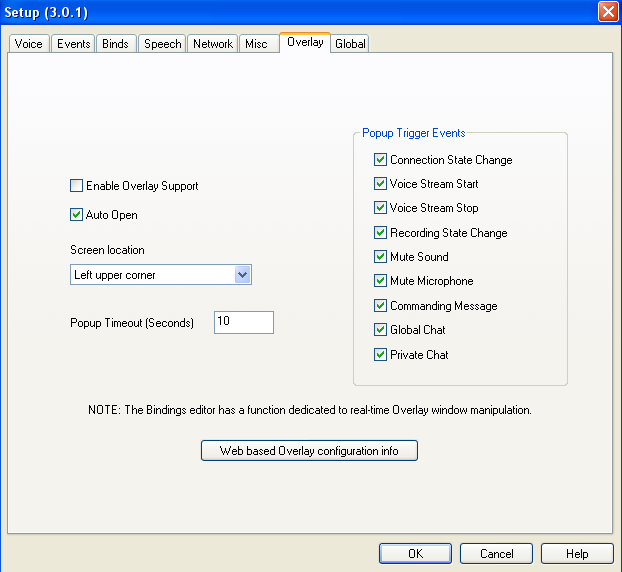Expand the Screen location dropdown arrow
This screenshot has width=622, height=572.
(242, 274)
